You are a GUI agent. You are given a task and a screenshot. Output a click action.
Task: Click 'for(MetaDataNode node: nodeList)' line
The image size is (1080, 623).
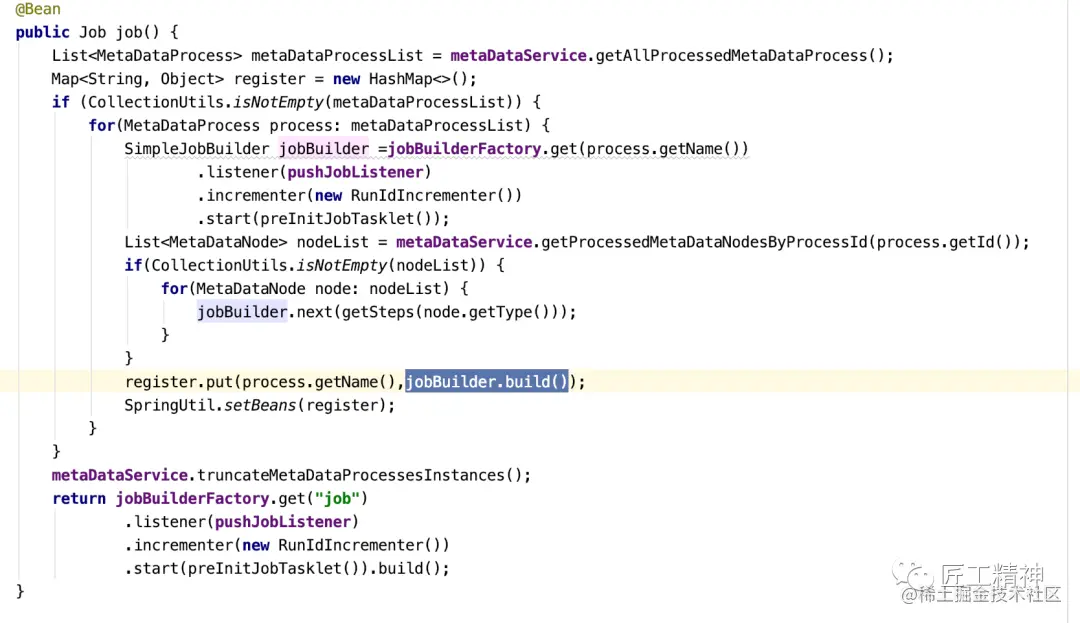tap(315, 289)
